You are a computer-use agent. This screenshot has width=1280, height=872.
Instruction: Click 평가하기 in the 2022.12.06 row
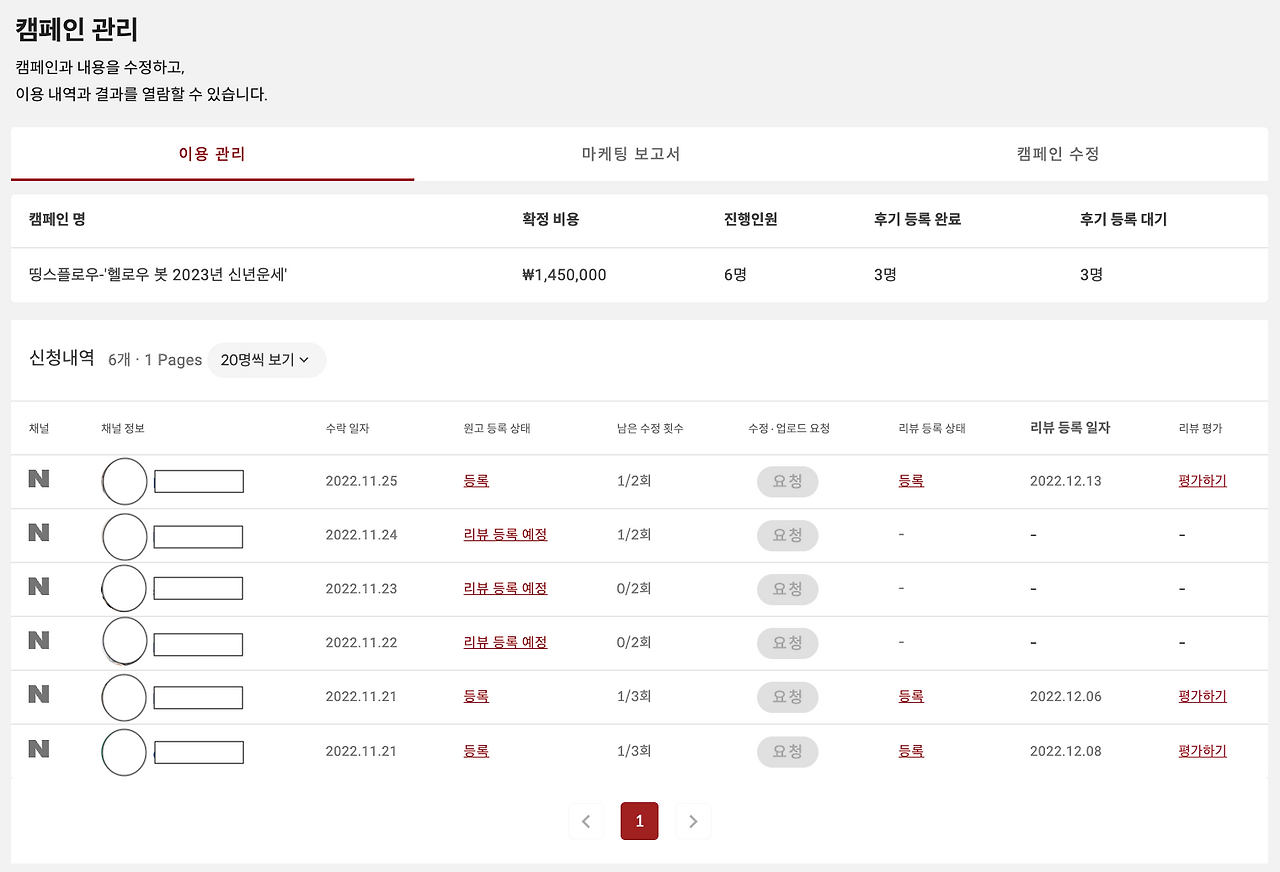pyautogui.click(x=1201, y=697)
